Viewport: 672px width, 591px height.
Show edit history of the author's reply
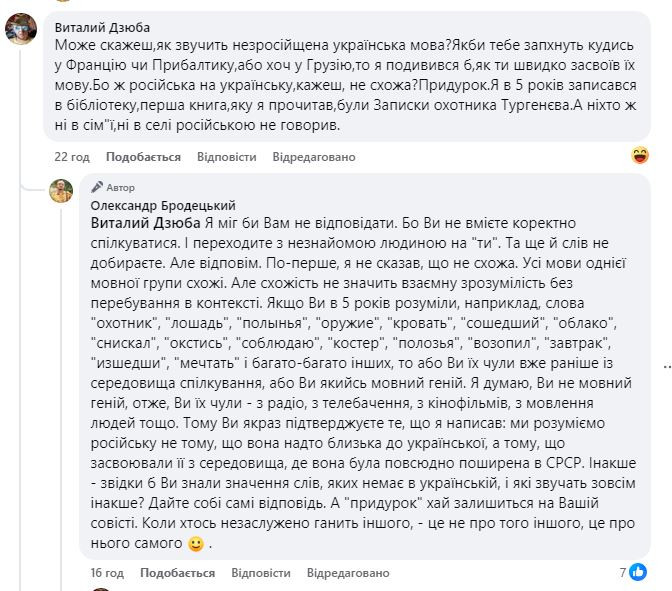click(x=347, y=573)
